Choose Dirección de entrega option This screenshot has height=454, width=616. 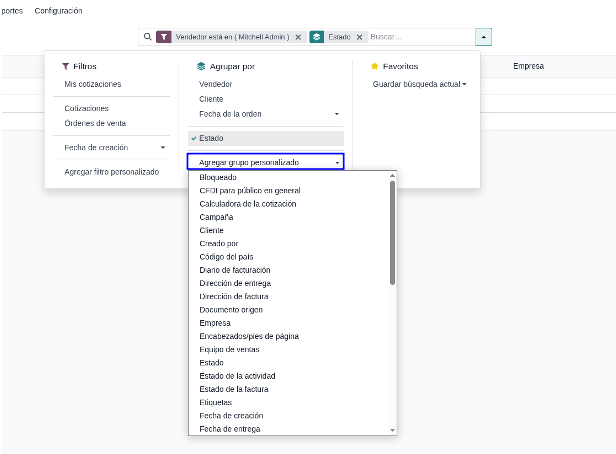pyautogui.click(x=289, y=283)
